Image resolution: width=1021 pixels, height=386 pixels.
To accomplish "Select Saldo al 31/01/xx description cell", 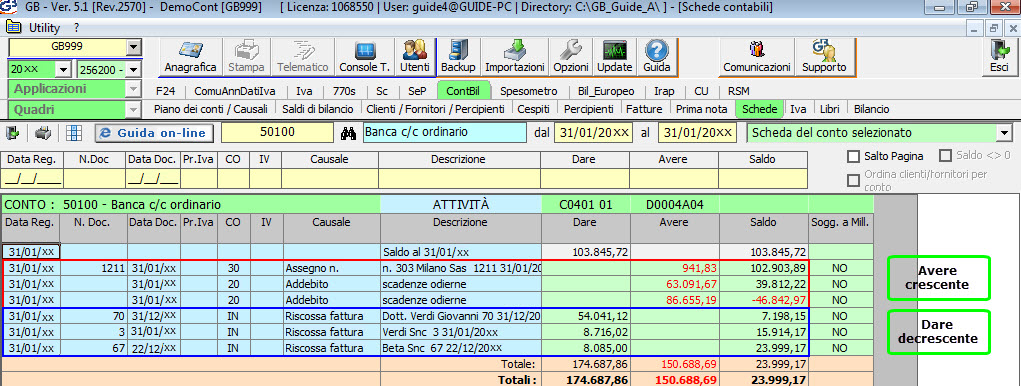I will (461, 251).
